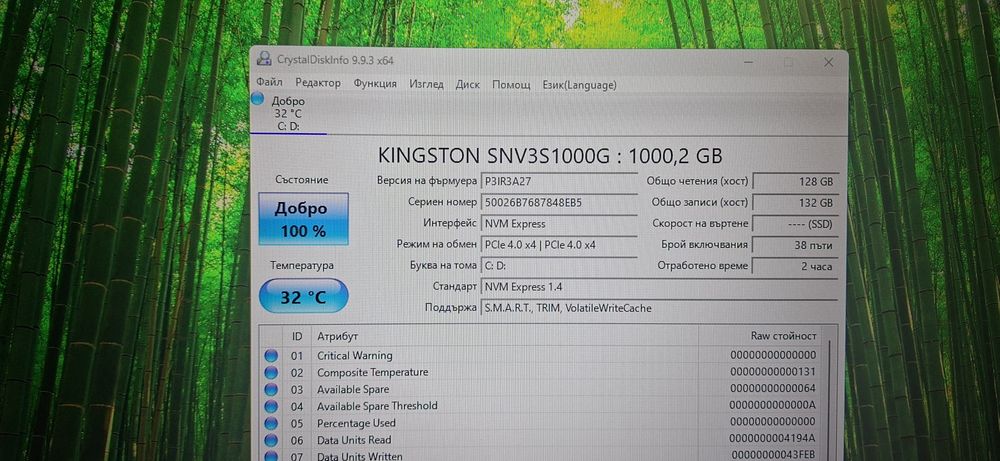
Task: Click the Добро 100 % health status button
Action: point(303,219)
